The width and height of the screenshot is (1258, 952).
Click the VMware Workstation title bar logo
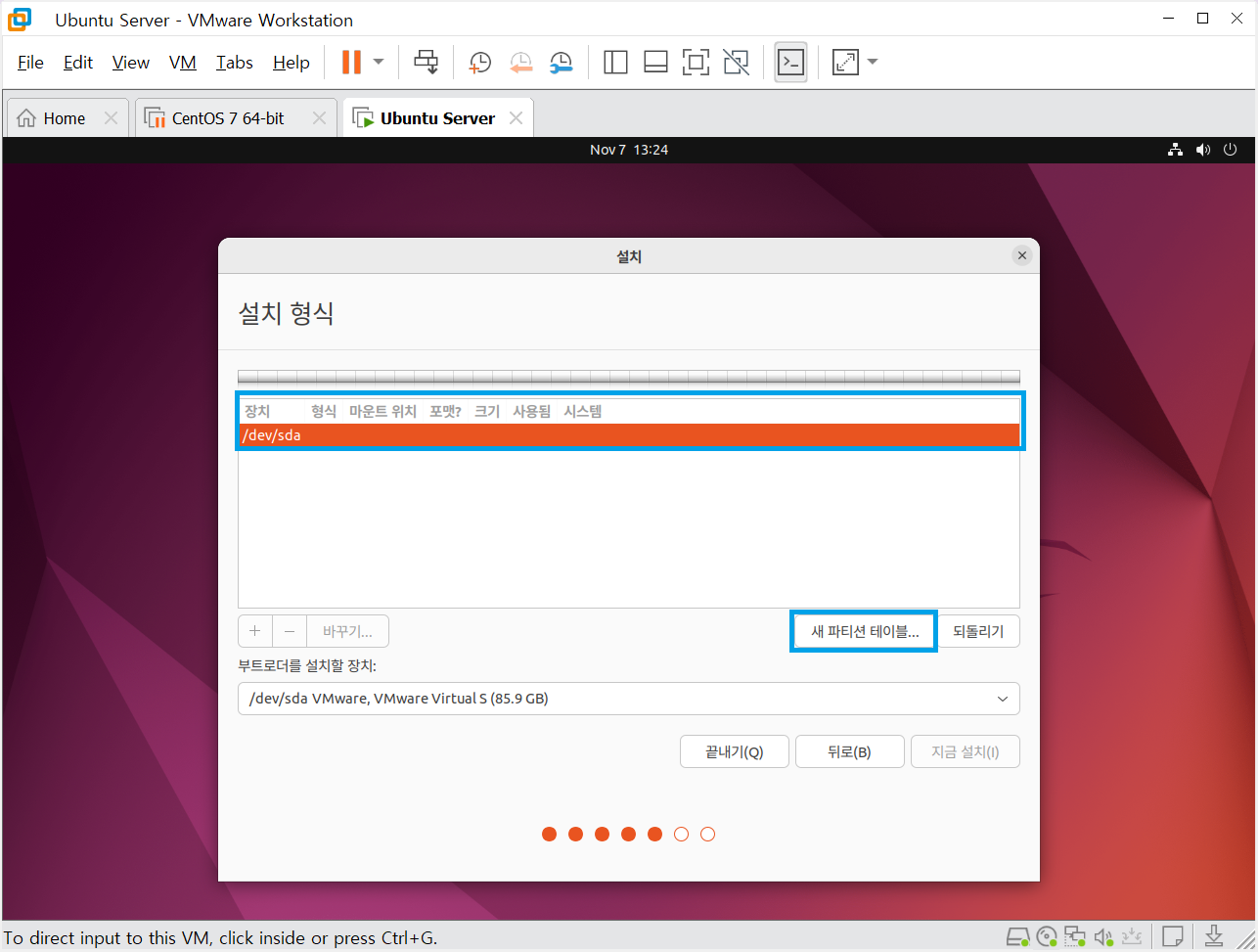[20, 20]
